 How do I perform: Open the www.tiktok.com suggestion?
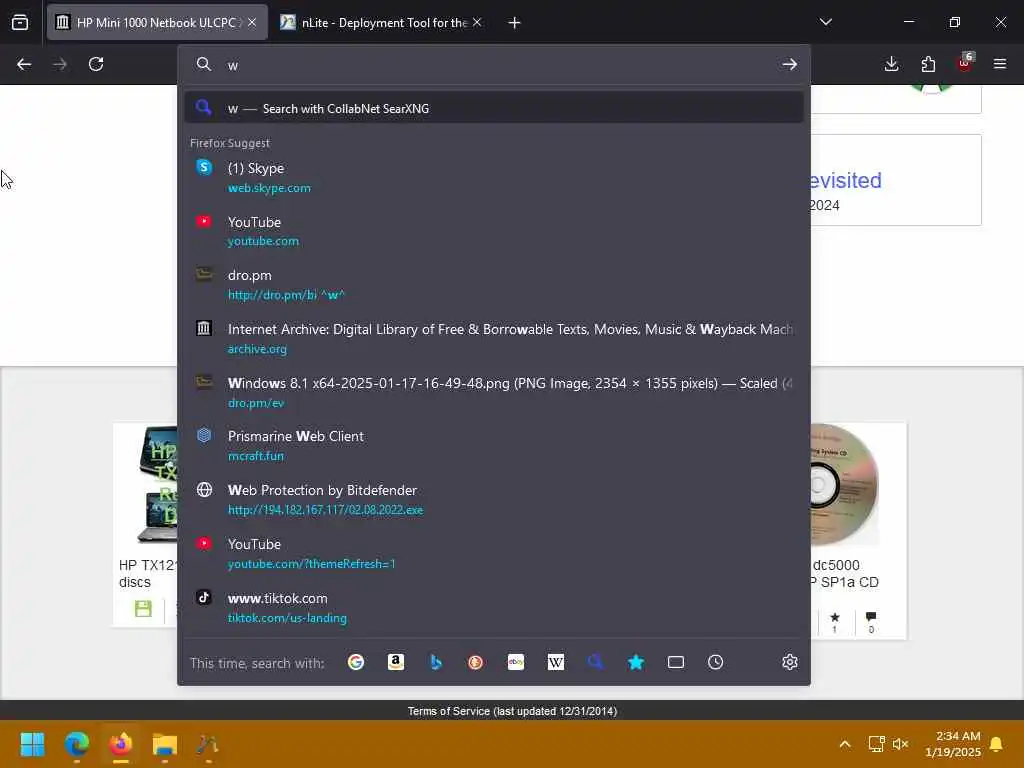[494, 607]
